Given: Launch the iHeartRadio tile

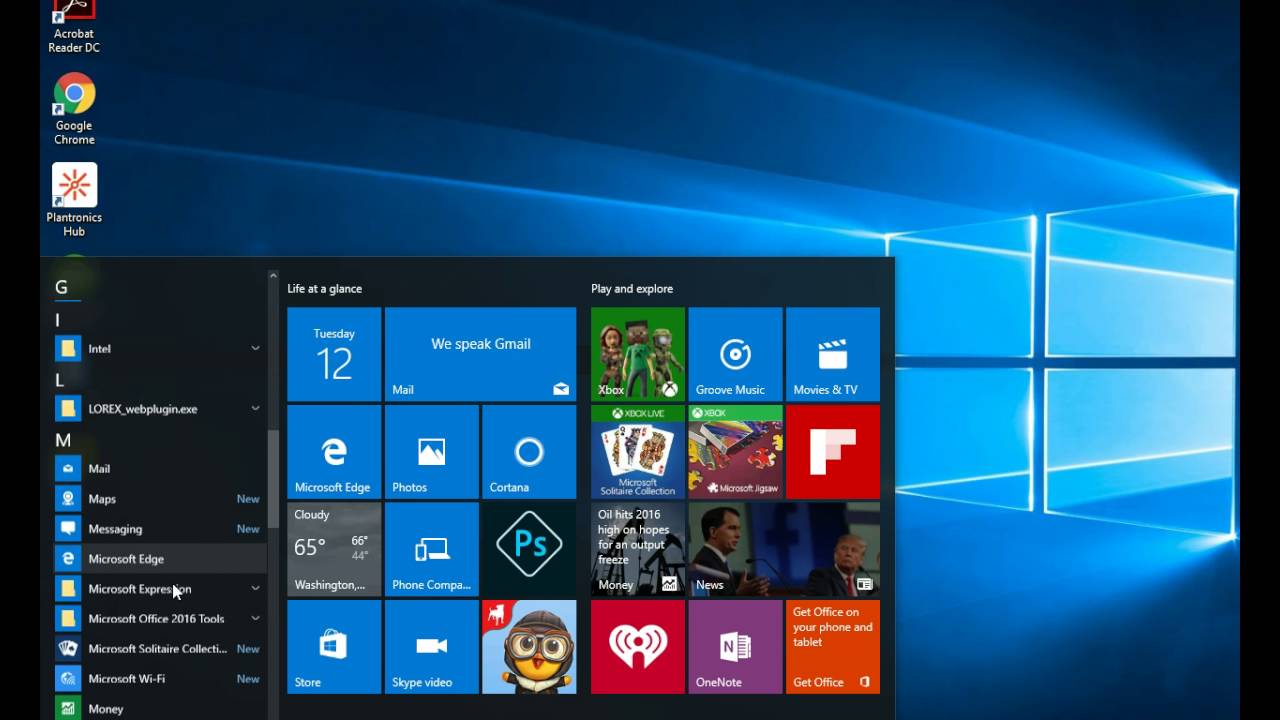Looking at the screenshot, I should 638,647.
